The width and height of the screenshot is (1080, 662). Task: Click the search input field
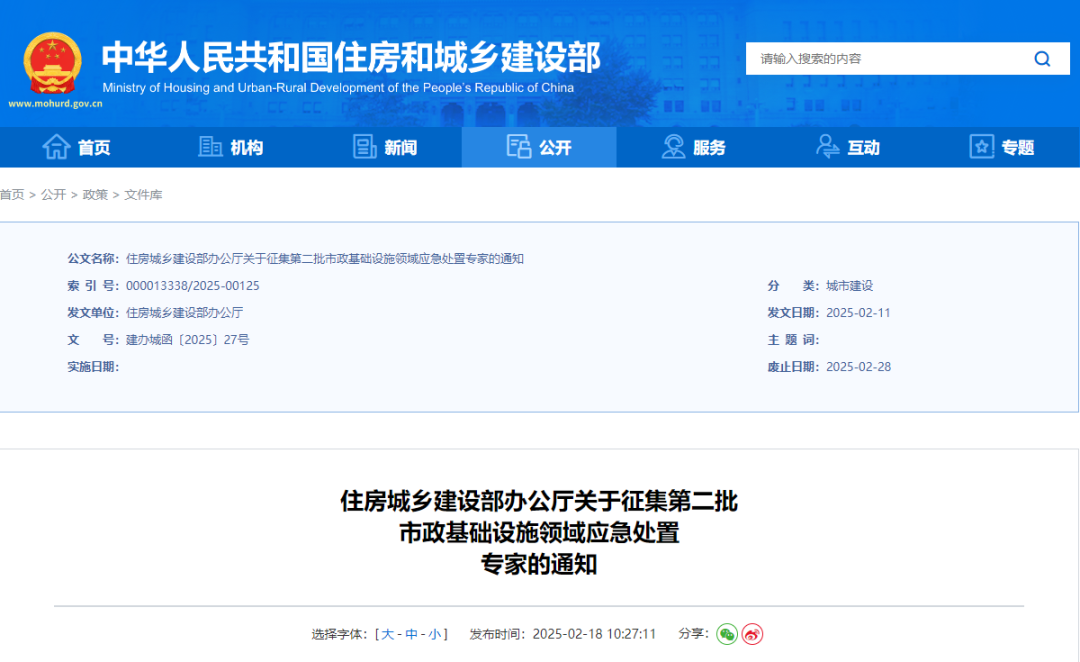click(x=880, y=58)
